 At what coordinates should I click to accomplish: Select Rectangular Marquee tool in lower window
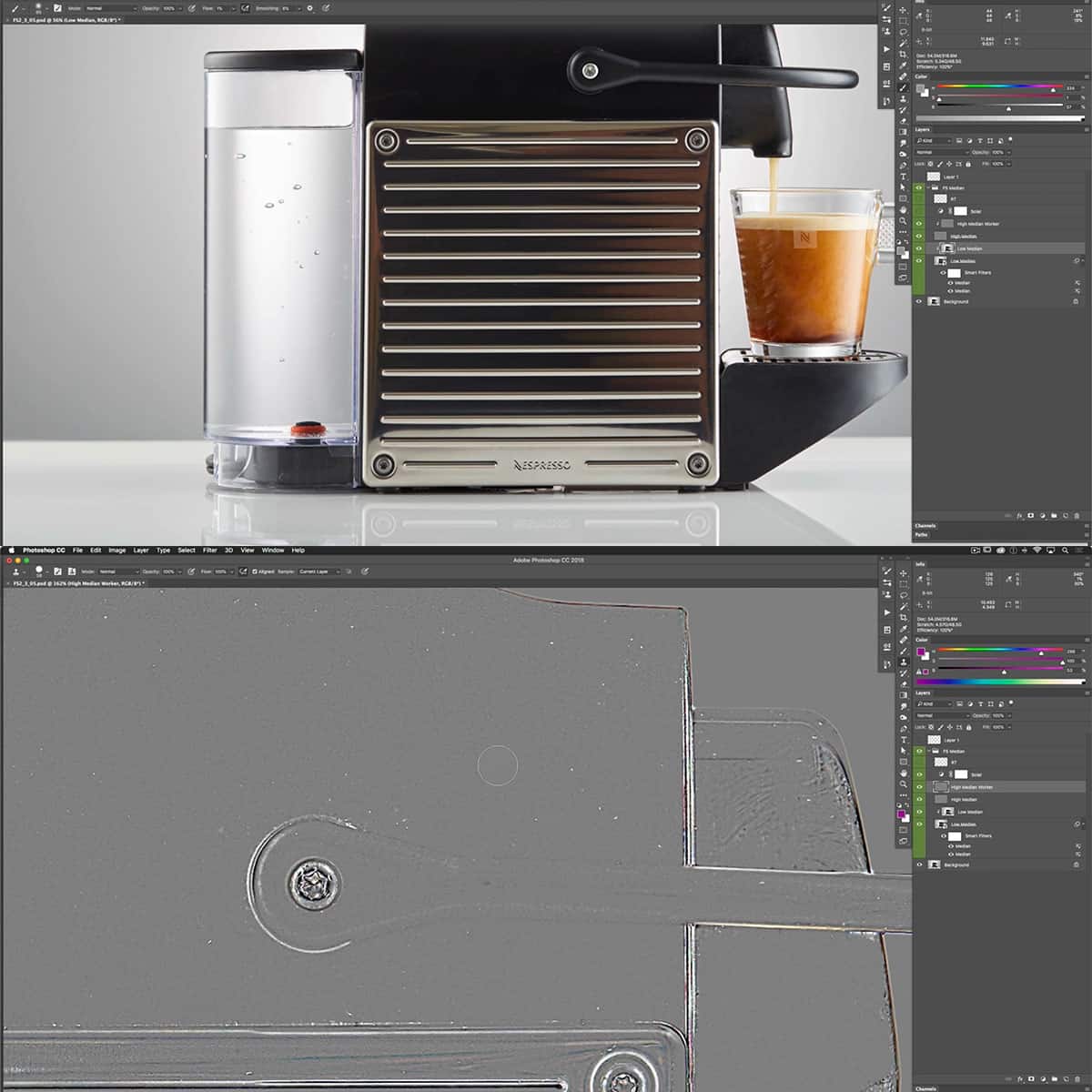click(x=904, y=584)
